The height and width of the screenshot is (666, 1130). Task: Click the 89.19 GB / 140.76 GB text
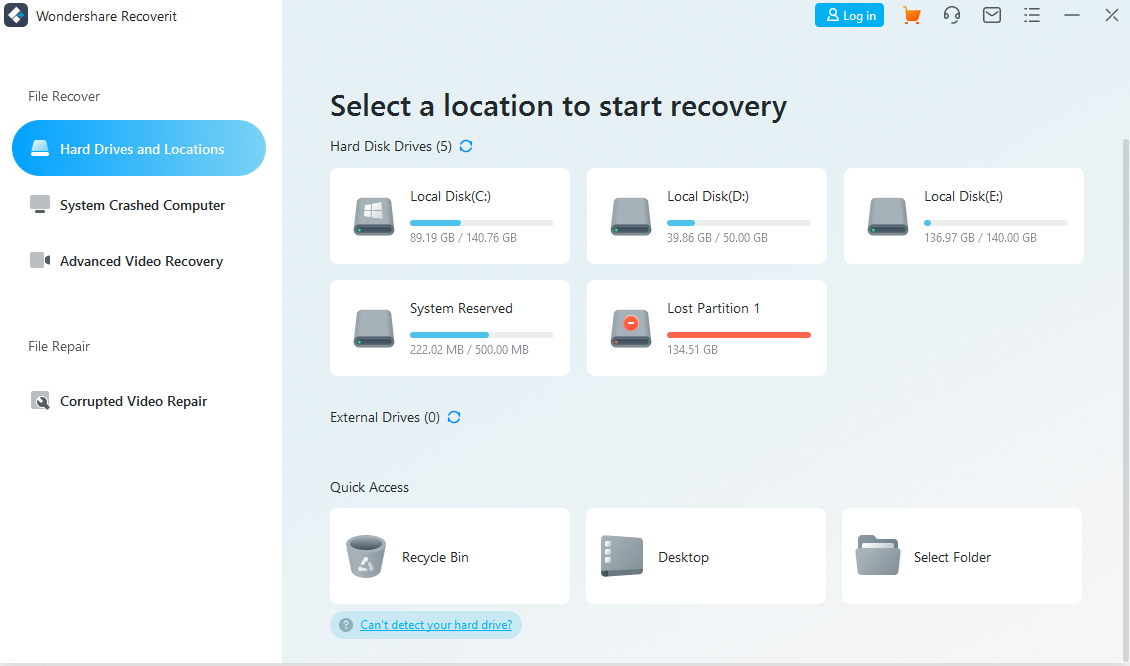point(463,238)
